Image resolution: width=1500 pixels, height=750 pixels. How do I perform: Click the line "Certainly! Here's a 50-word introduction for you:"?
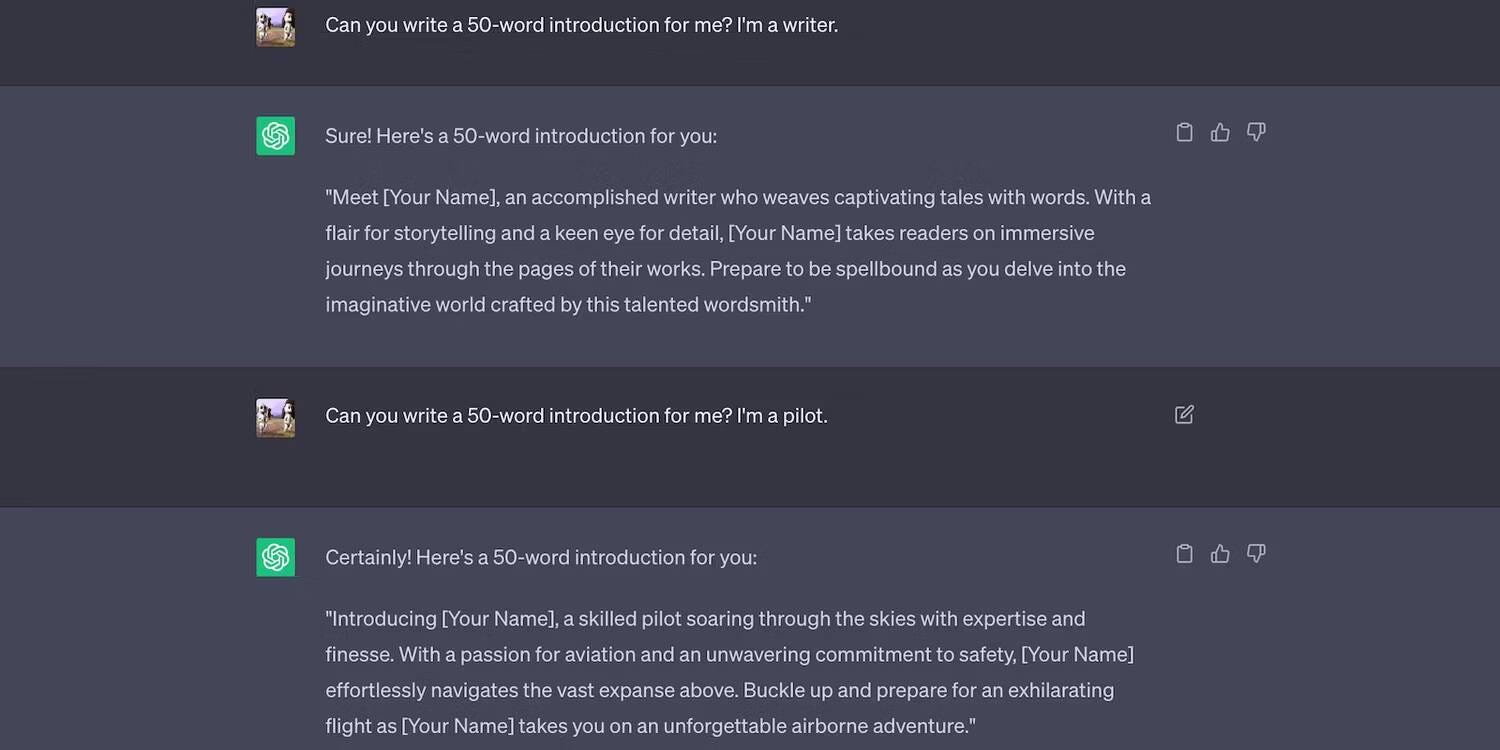(x=541, y=557)
